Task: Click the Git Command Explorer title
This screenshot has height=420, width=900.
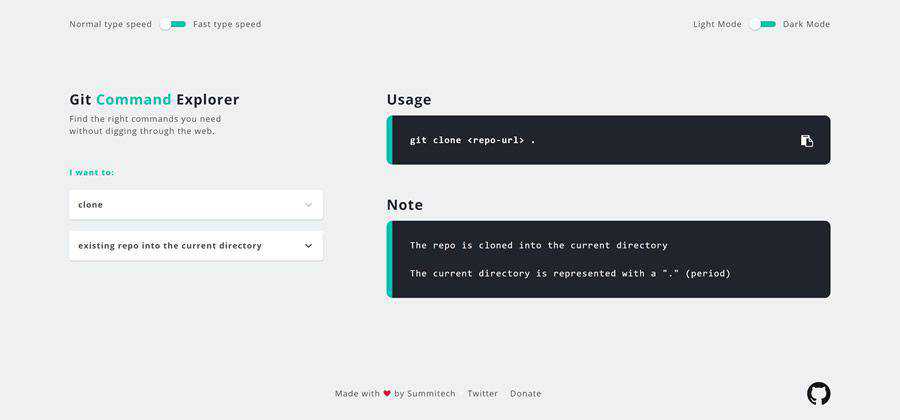Action: [154, 100]
